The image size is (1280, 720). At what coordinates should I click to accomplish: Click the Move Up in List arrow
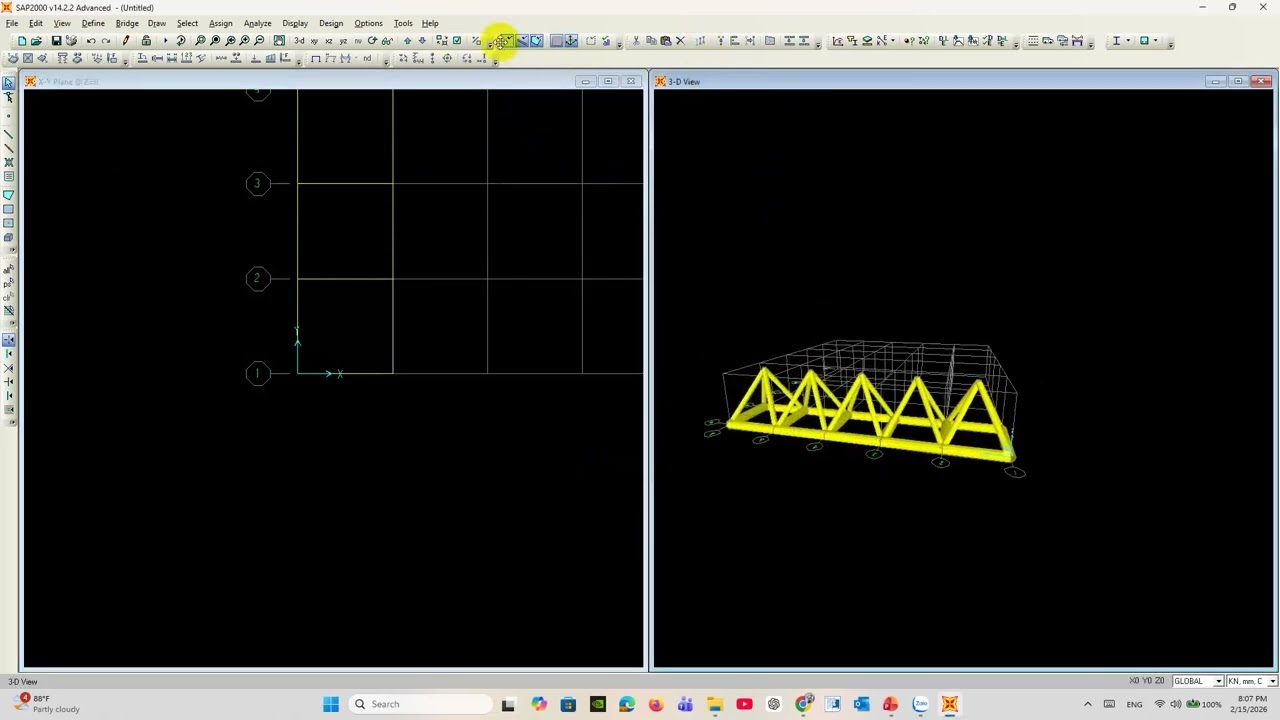[x=407, y=41]
